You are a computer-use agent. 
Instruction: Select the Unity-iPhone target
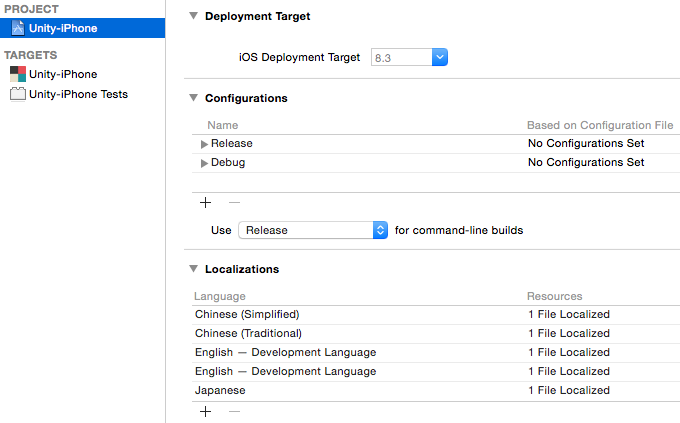click(x=63, y=74)
